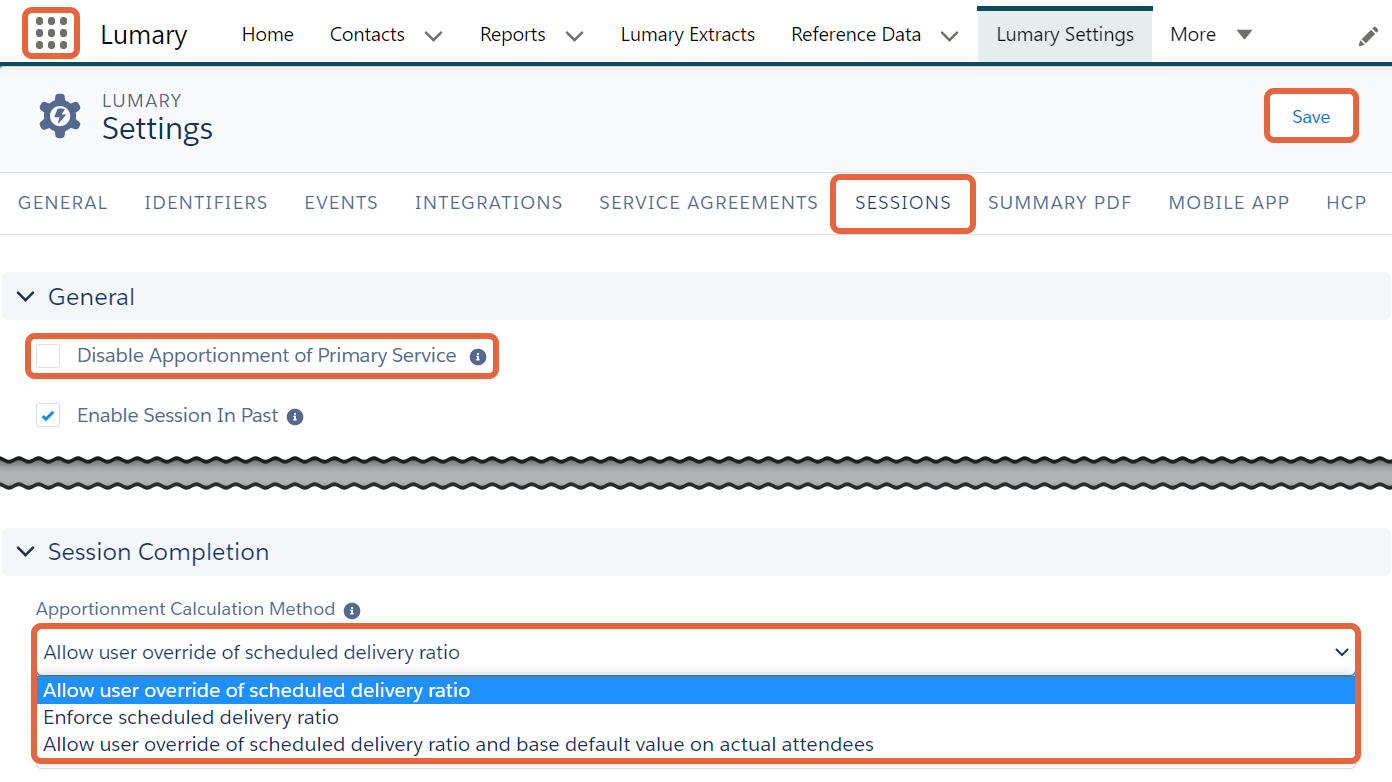Open the Apportionment Calculation Method combobox
Screen dimensions: 1392x782
pos(696,653)
